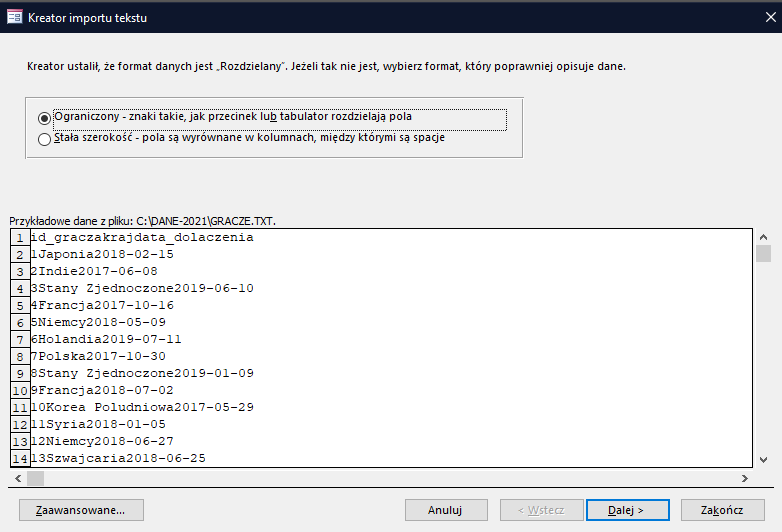Click the vertical scrollbar up arrow
The height and width of the screenshot is (532, 782).
[763, 237]
